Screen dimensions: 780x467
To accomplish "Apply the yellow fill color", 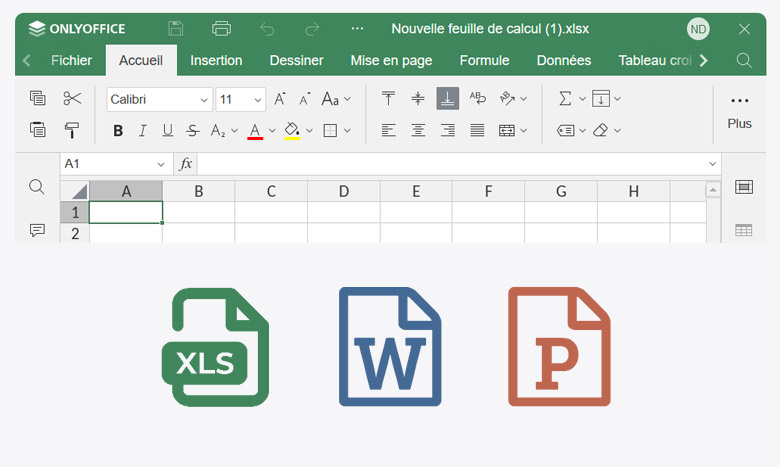I will 292,131.
